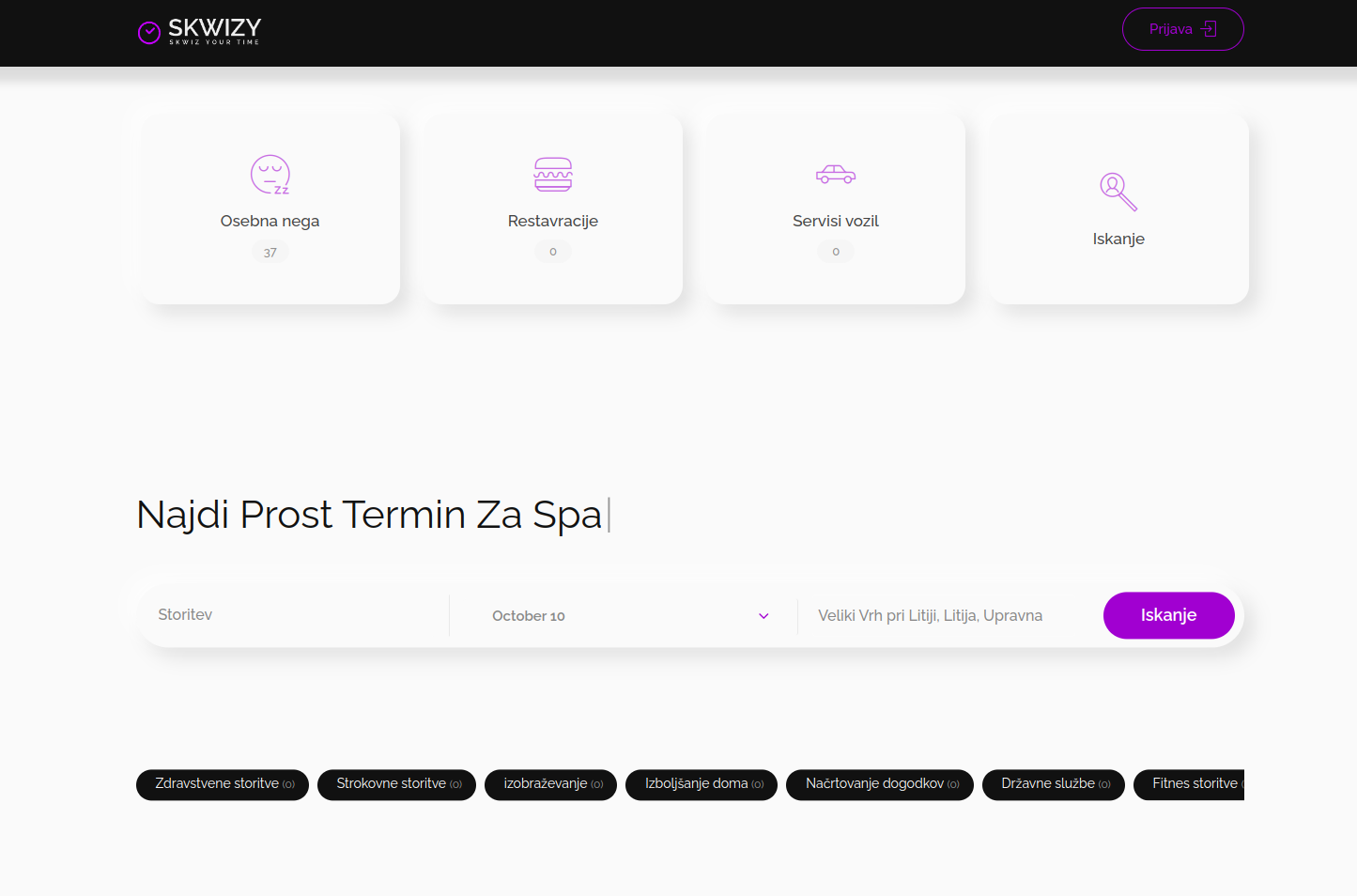This screenshot has height=896, width=1357.
Task: Expand the October 10 date dropdown
Action: click(x=624, y=616)
